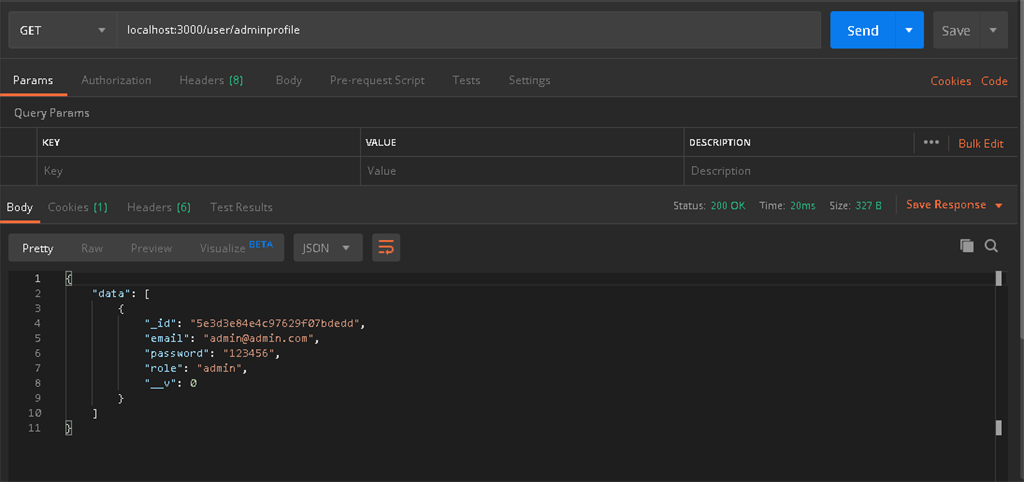This screenshot has width=1024, height=482.
Task: Switch response view to Preview
Action: 151,248
